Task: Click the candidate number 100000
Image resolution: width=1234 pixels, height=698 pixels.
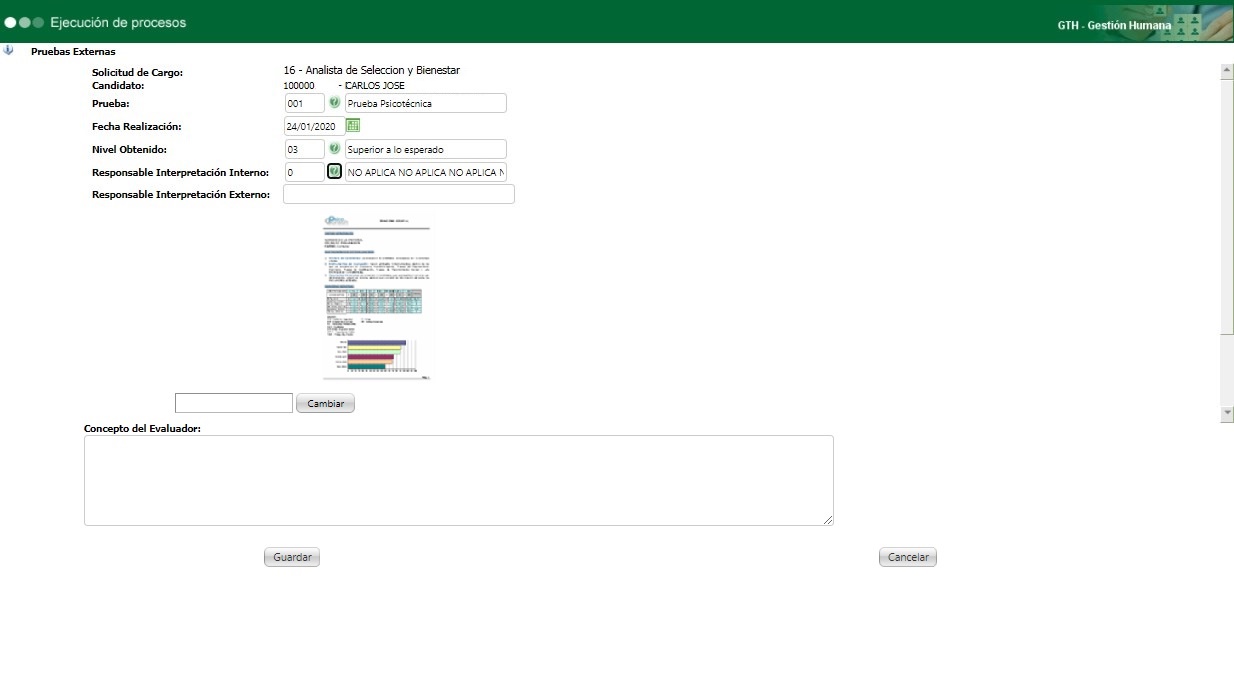Action: tap(299, 86)
